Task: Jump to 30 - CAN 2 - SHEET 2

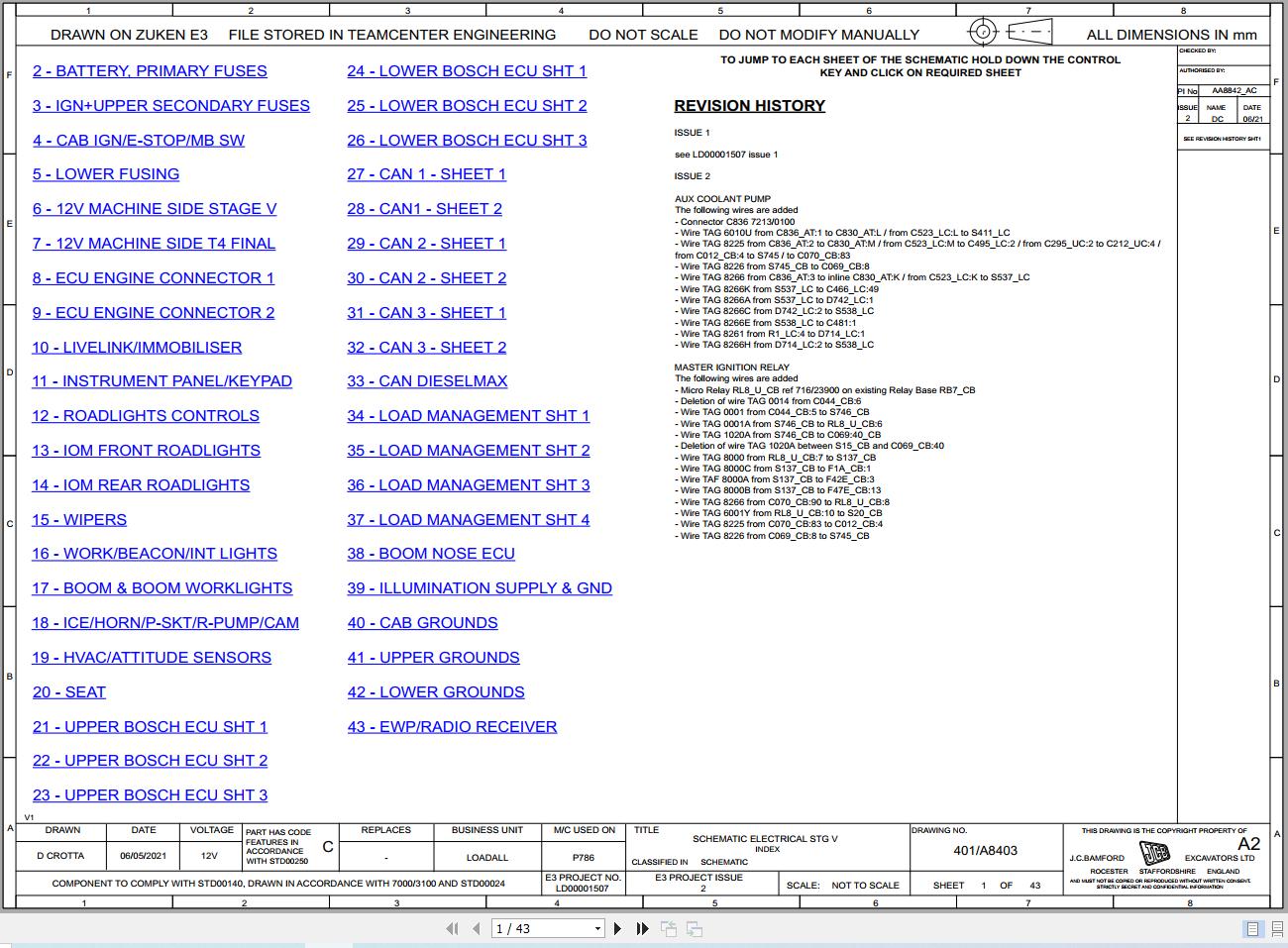Action: pos(427,278)
